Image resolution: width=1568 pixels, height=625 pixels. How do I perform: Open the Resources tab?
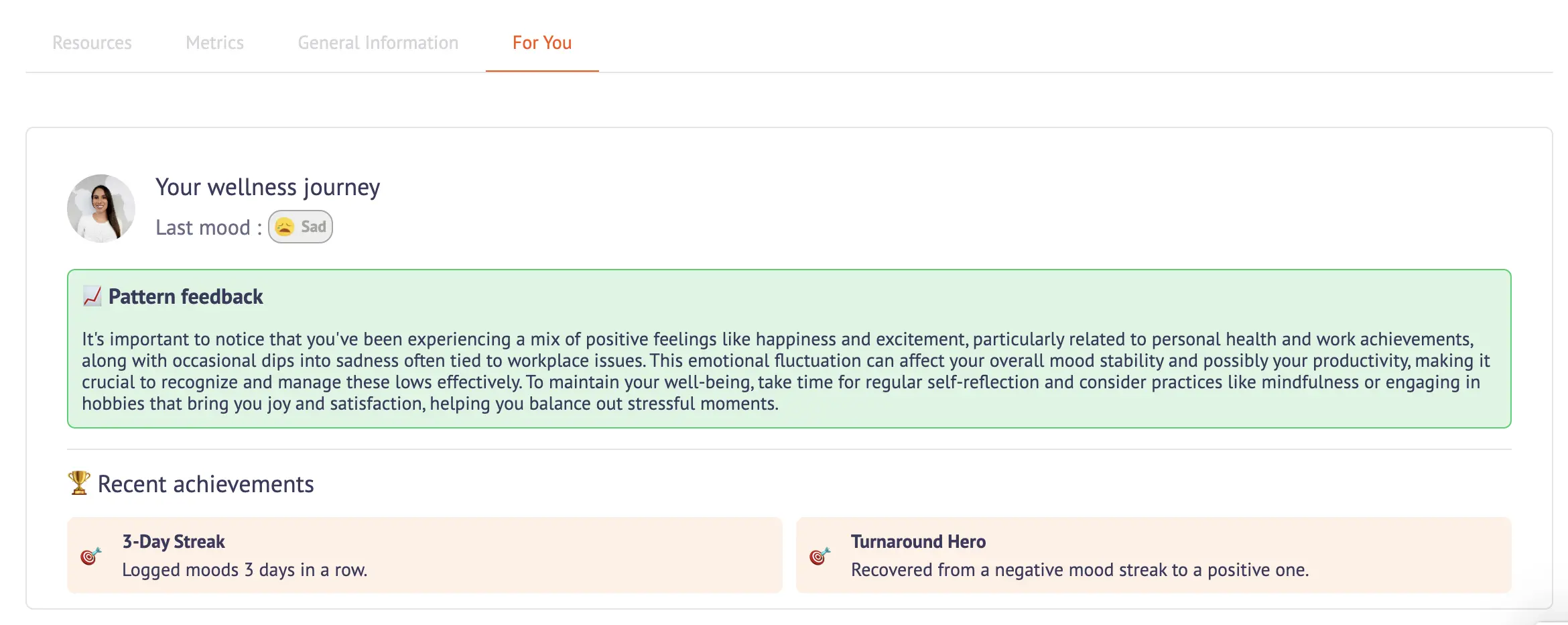pyautogui.click(x=92, y=43)
